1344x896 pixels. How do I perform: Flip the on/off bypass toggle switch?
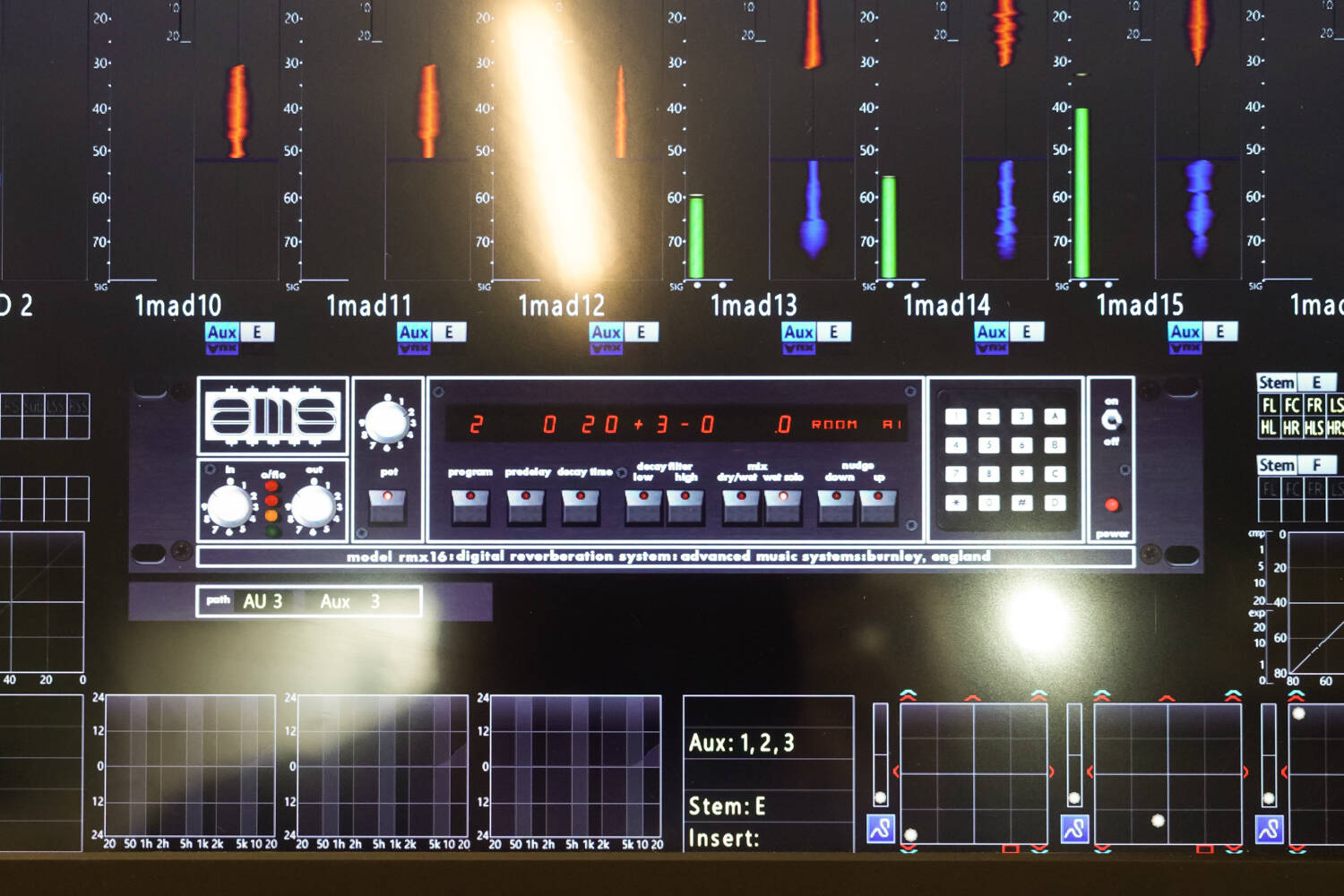(x=1111, y=420)
